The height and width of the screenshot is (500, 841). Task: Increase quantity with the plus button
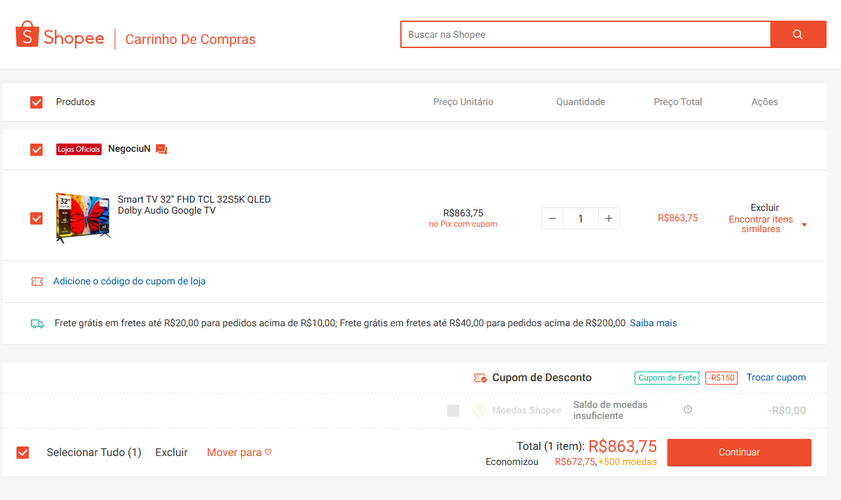[x=609, y=218]
